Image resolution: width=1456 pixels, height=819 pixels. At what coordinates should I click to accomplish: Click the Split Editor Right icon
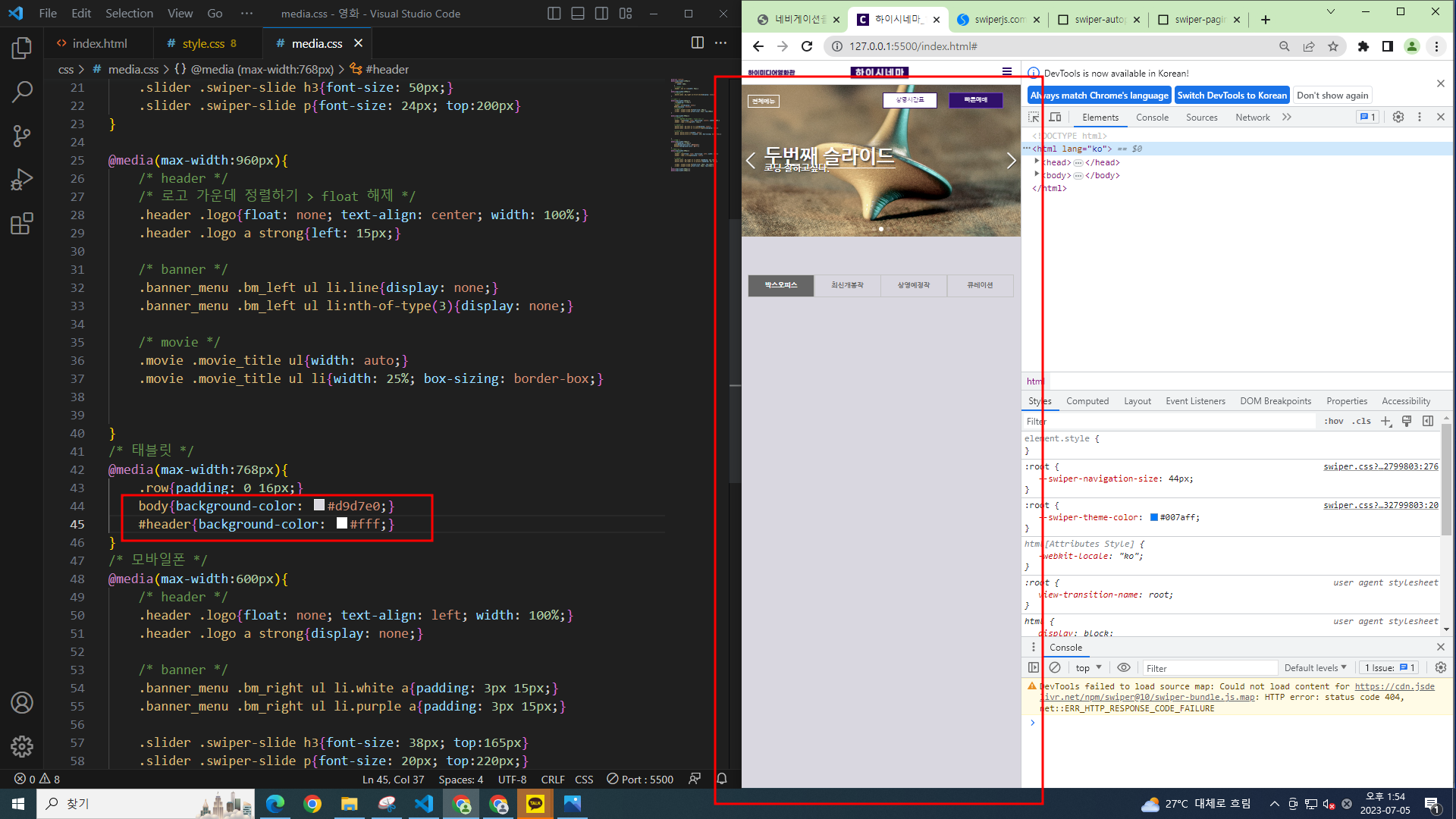[697, 43]
